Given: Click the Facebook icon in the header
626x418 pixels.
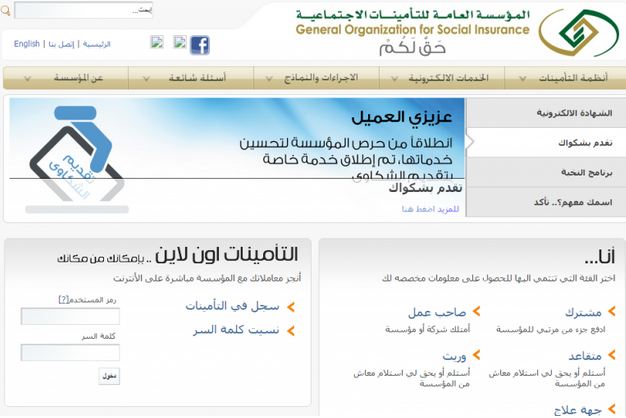Looking at the screenshot, I should (x=200, y=45).
